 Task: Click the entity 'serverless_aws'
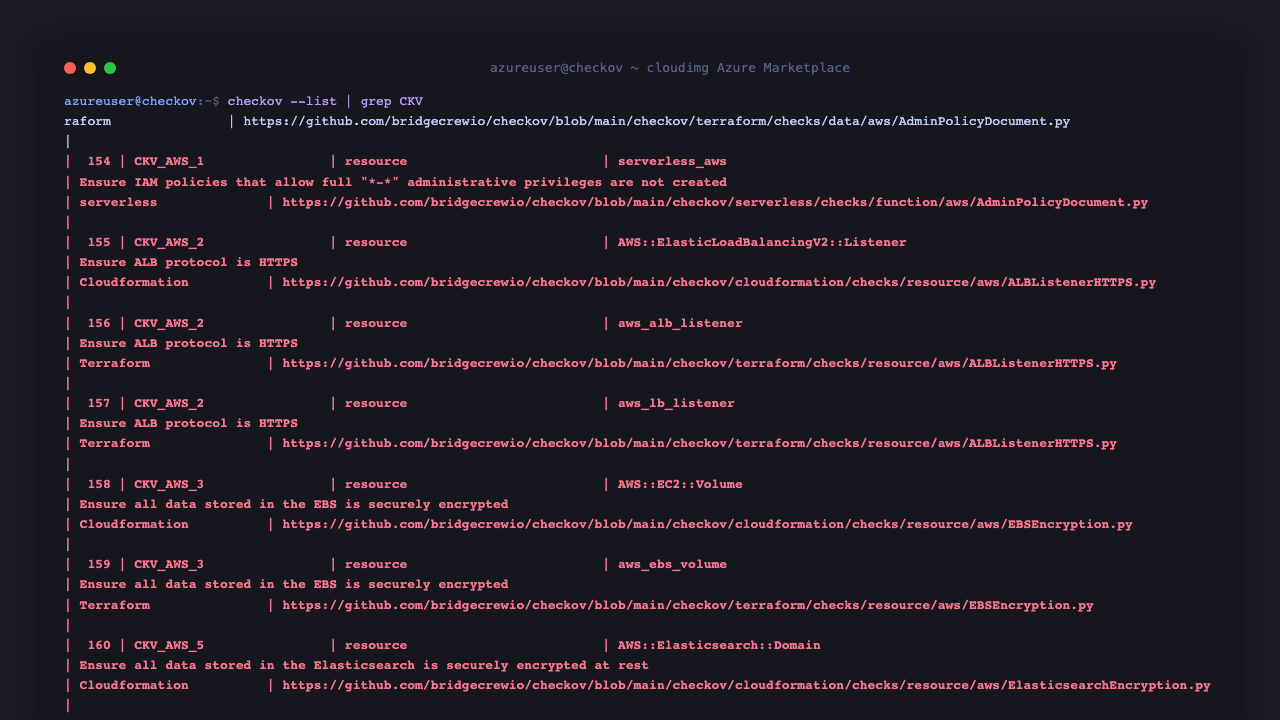click(x=672, y=161)
